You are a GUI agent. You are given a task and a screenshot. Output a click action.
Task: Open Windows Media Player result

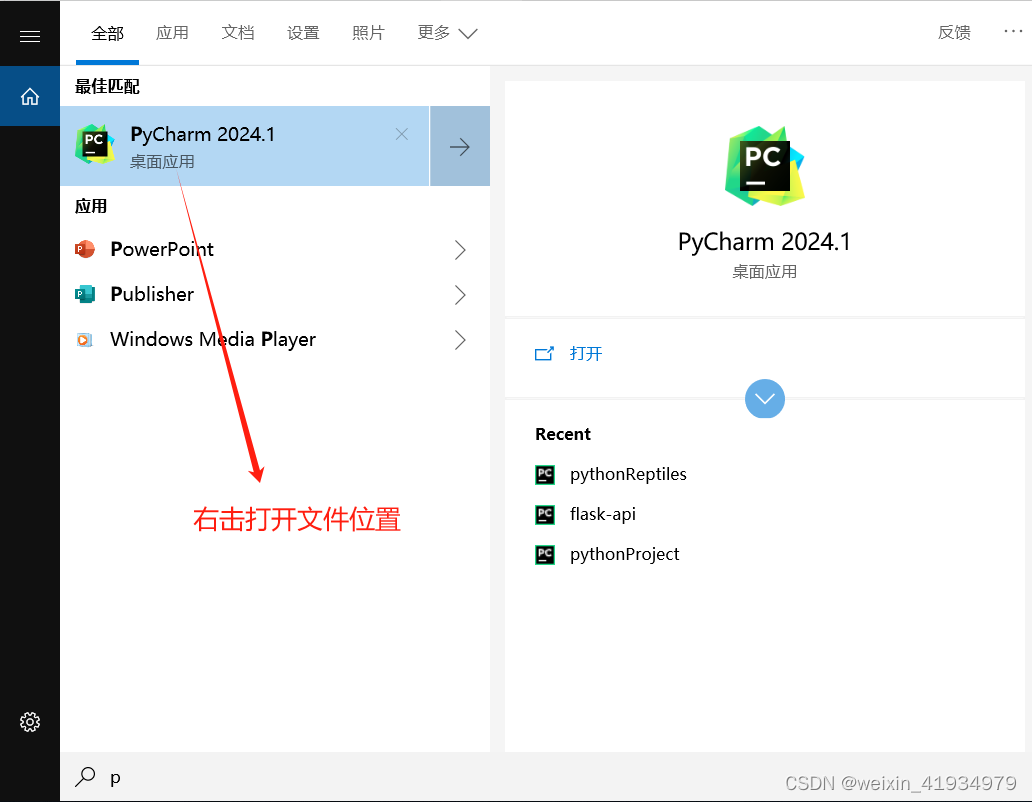point(213,339)
